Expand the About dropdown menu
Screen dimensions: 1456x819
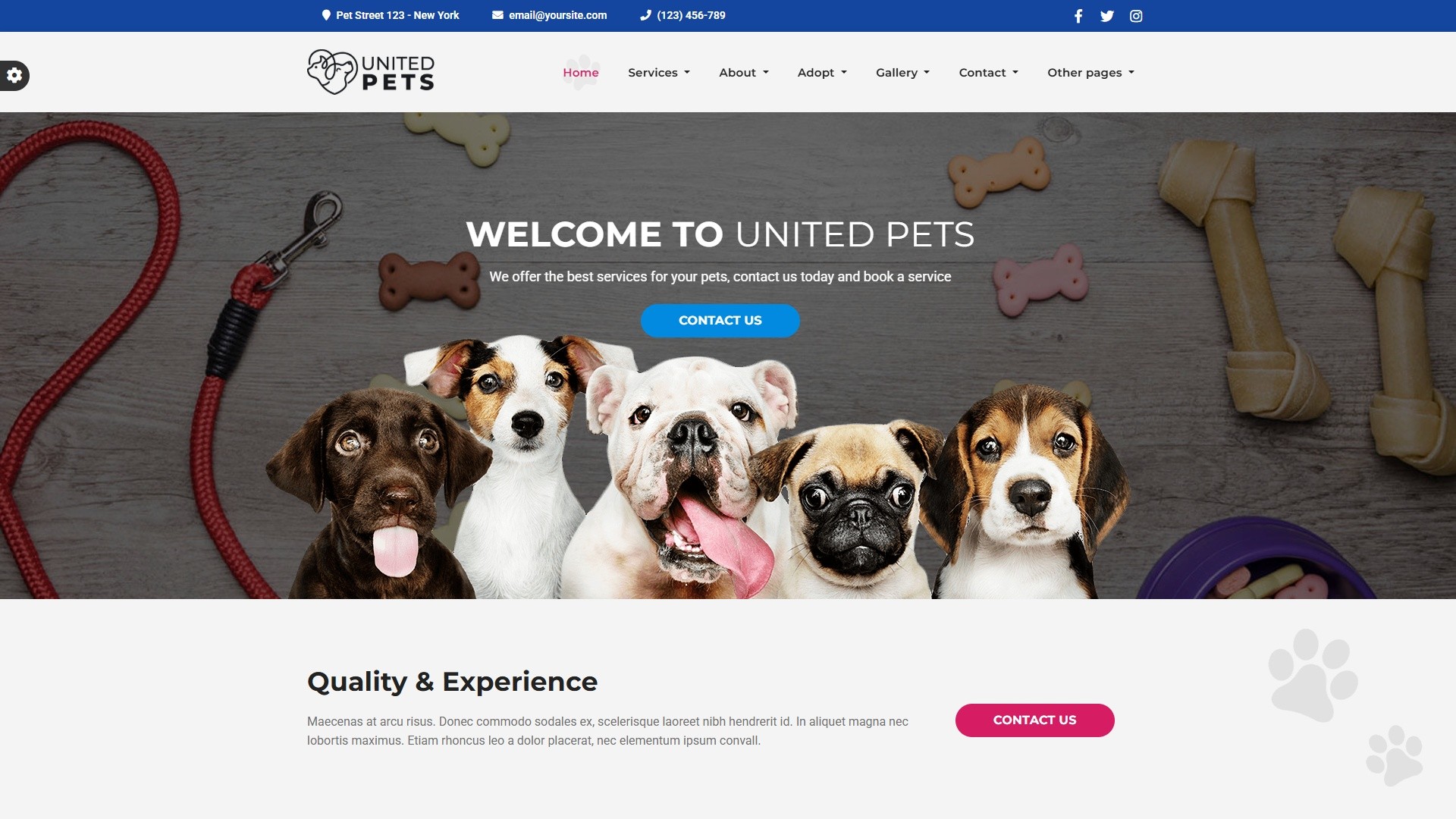[x=744, y=73]
